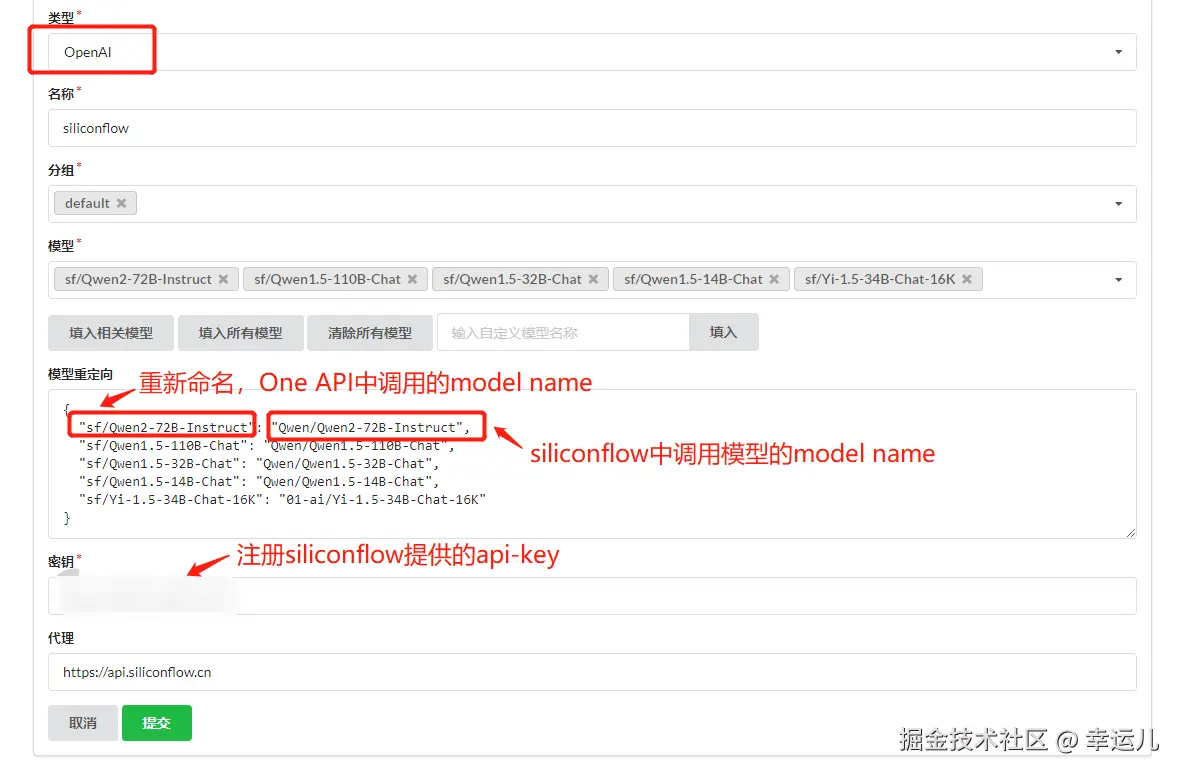Click the 填入所有模型 button
This screenshot has width=1182, height=776.
click(x=240, y=333)
